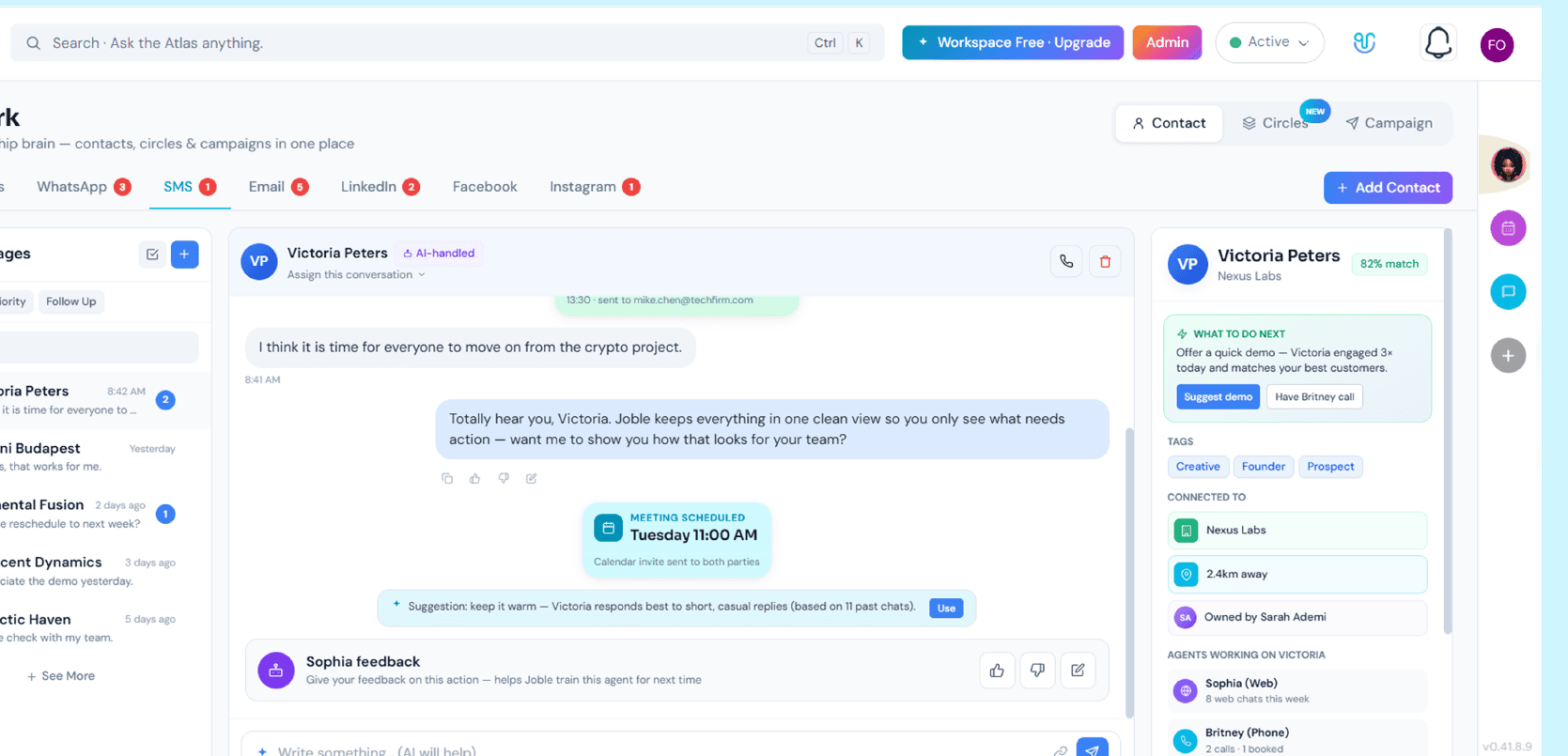Copy the AI reply message
This screenshot has width=1568, height=756.
[x=447, y=478]
